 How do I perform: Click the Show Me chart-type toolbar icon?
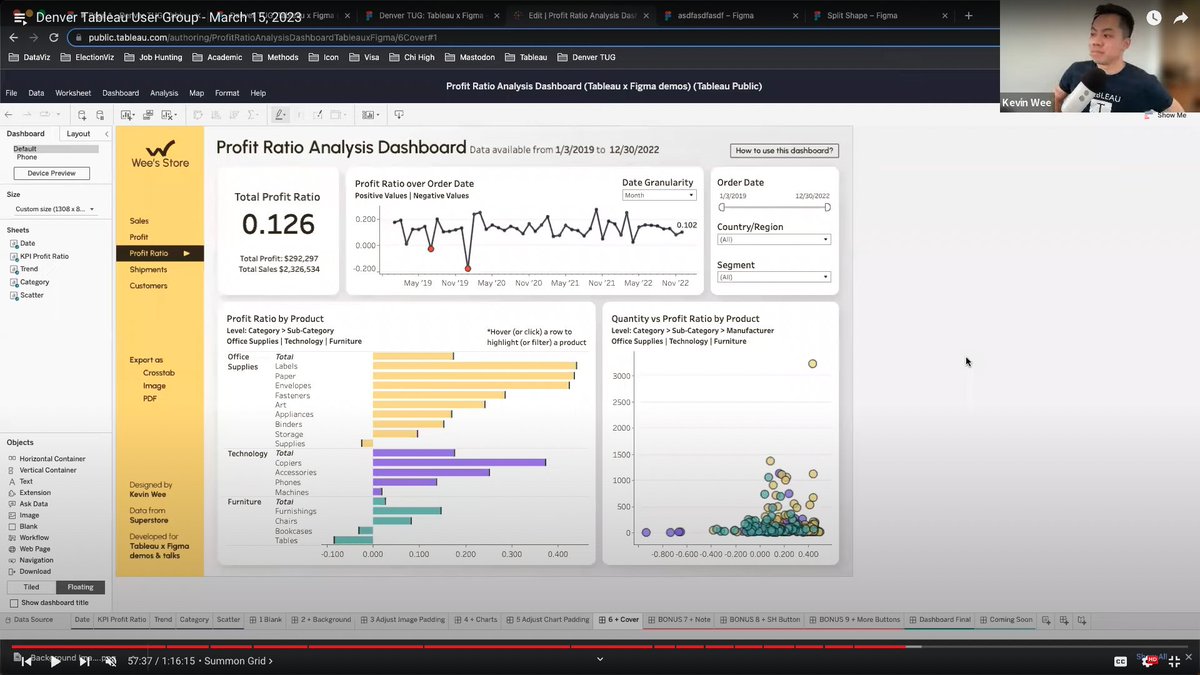369,115
